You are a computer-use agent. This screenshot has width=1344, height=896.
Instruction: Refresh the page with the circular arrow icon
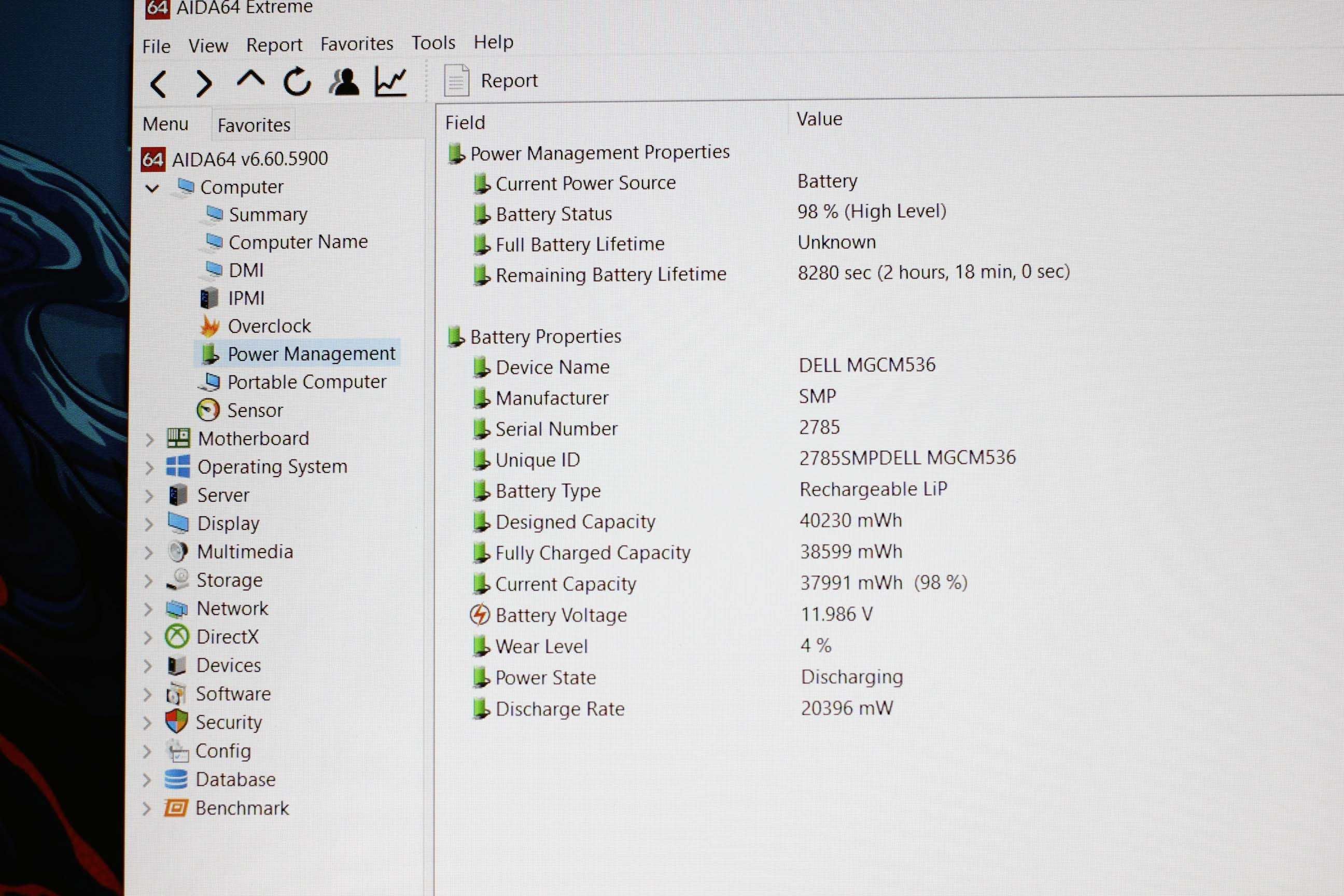297,81
